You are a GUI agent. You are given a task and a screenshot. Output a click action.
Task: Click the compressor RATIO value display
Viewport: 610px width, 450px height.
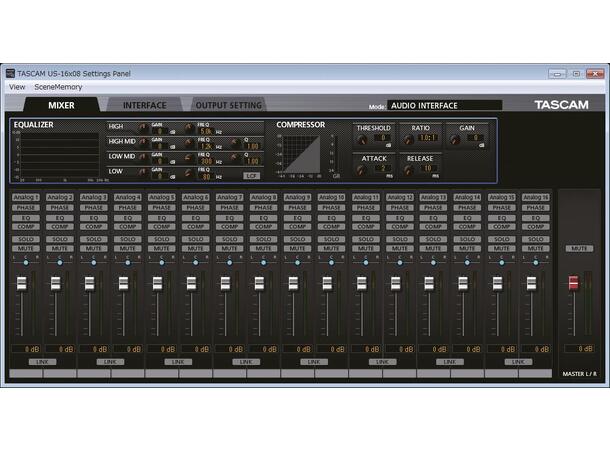point(428,138)
